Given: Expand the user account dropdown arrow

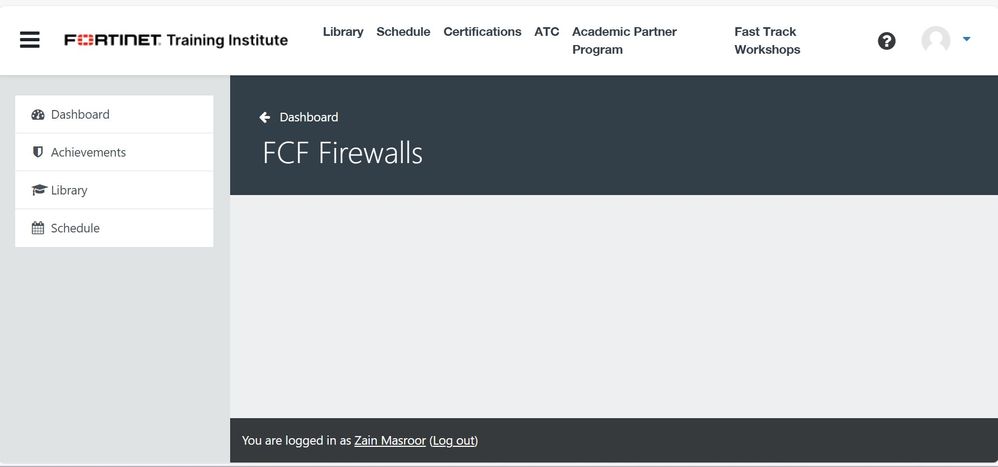Looking at the screenshot, I should point(966,40).
